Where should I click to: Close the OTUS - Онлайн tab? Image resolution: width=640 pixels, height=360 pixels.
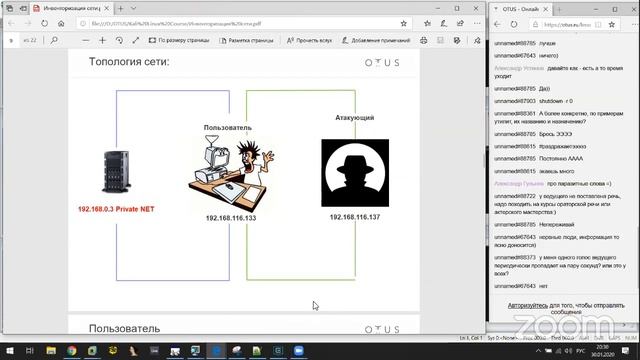tap(546, 9)
